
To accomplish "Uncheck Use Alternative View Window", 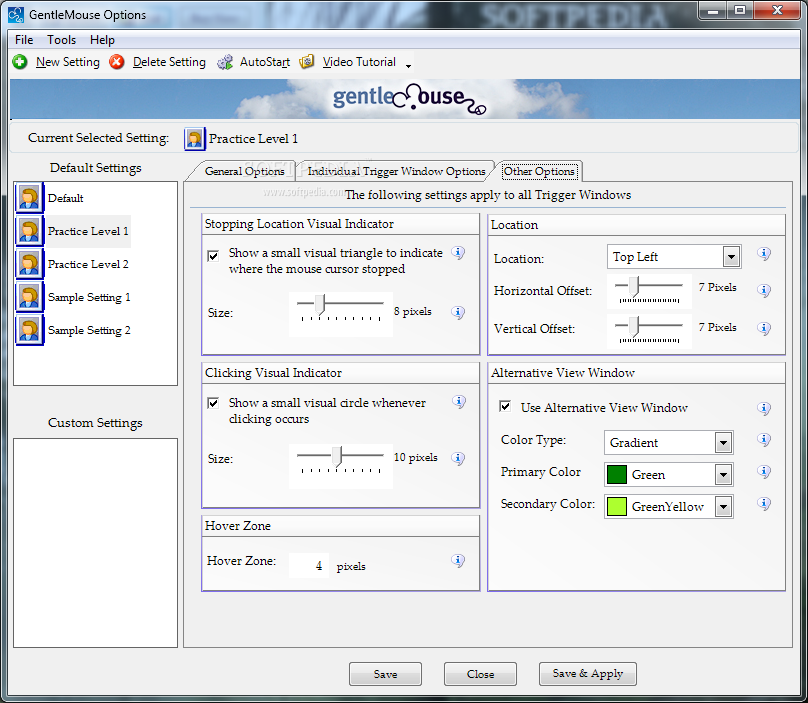I will pos(506,406).
